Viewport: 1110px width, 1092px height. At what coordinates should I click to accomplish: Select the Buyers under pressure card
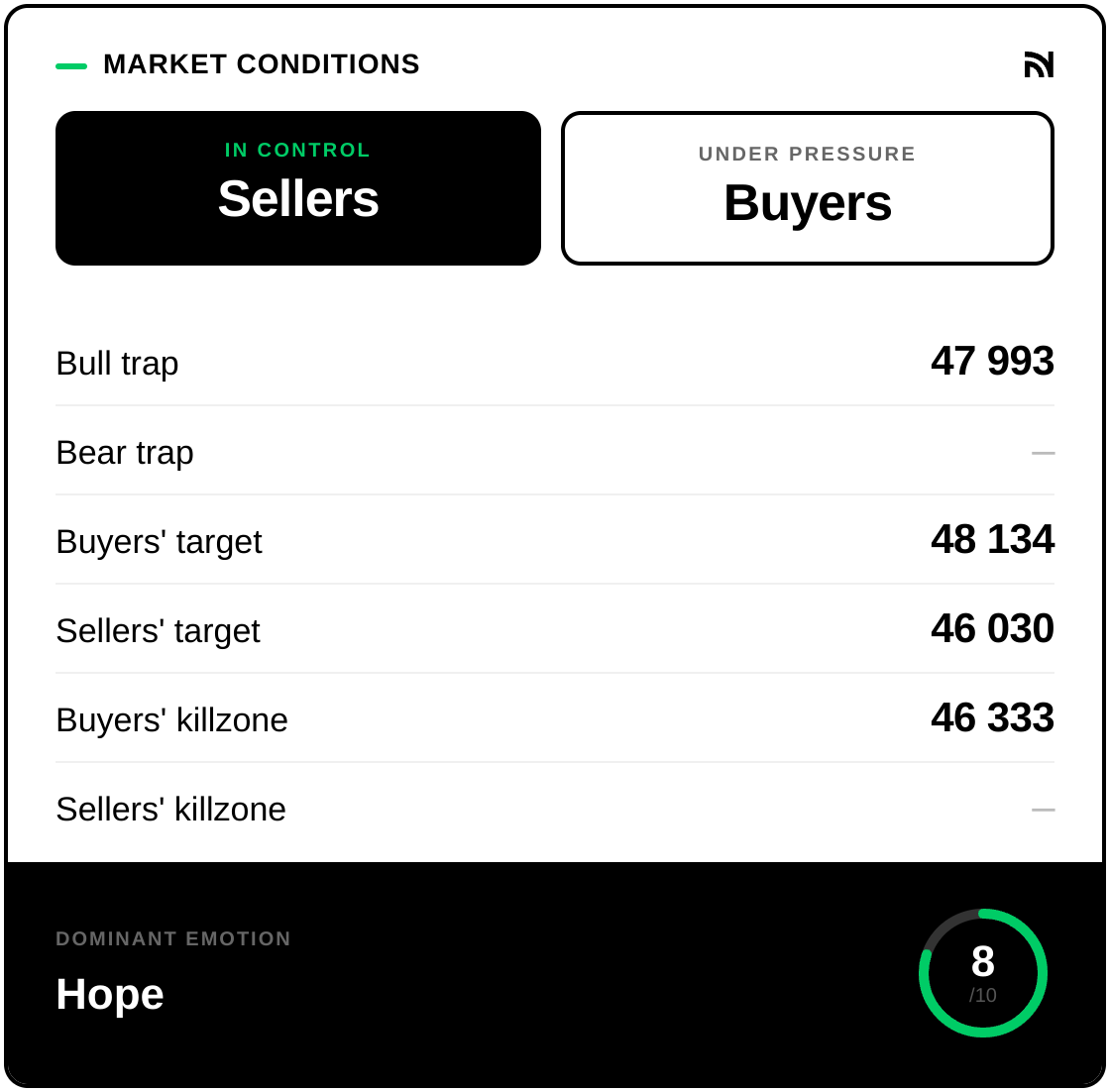point(807,188)
